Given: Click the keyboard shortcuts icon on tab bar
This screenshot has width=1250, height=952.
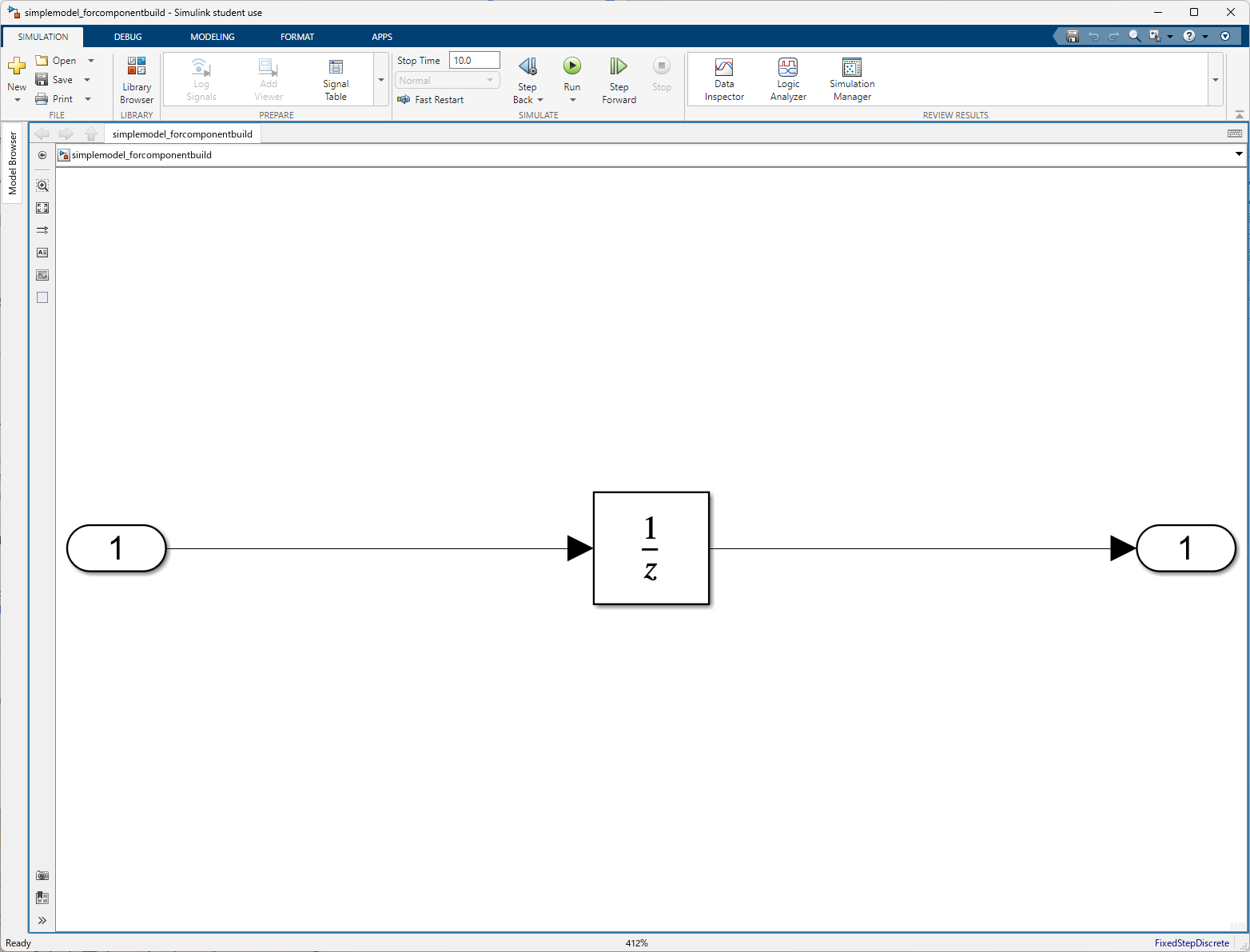Looking at the screenshot, I should pos(1235,133).
